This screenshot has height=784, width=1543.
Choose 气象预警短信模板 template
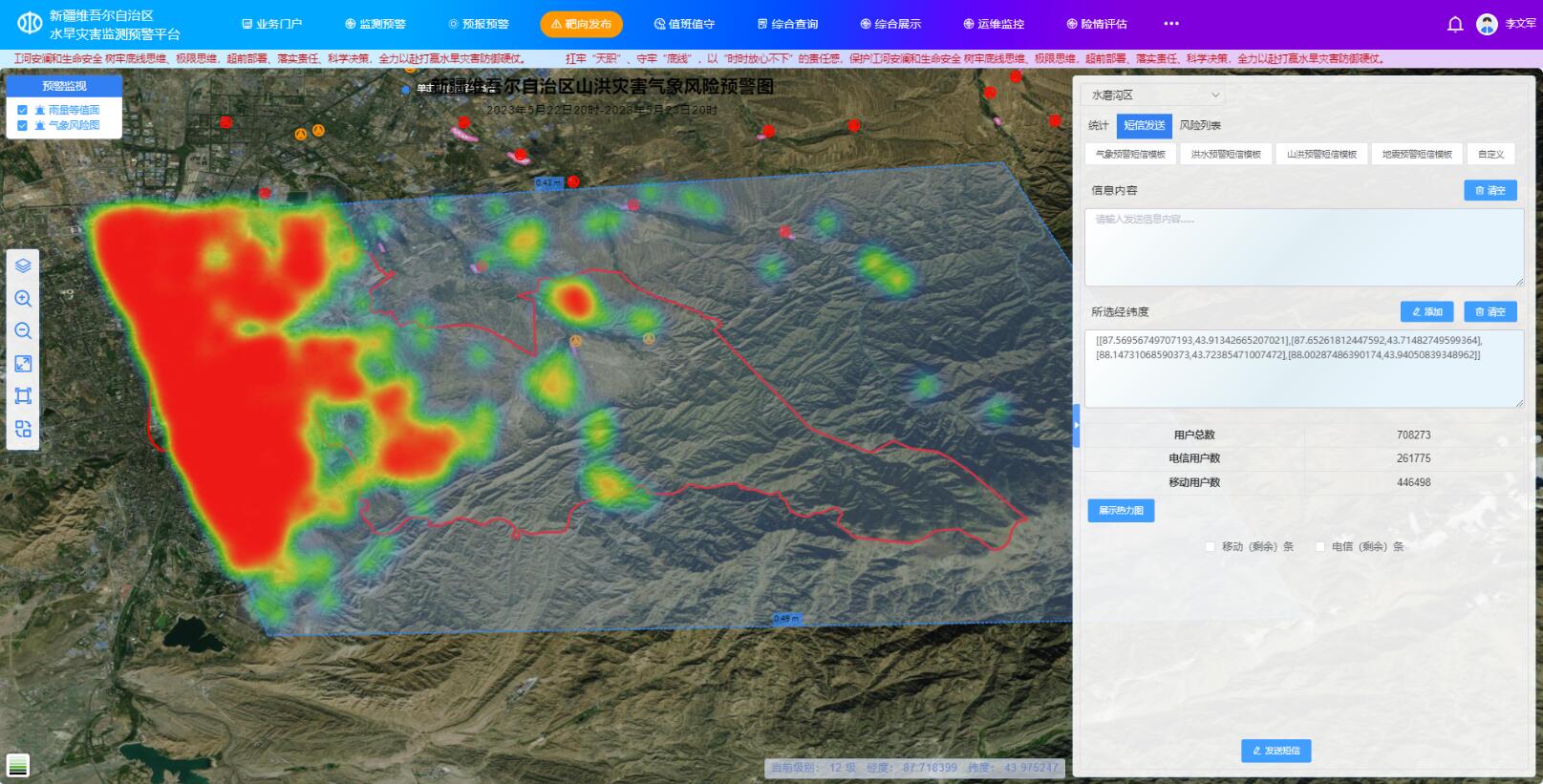pyautogui.click(x=1130, y=154)
